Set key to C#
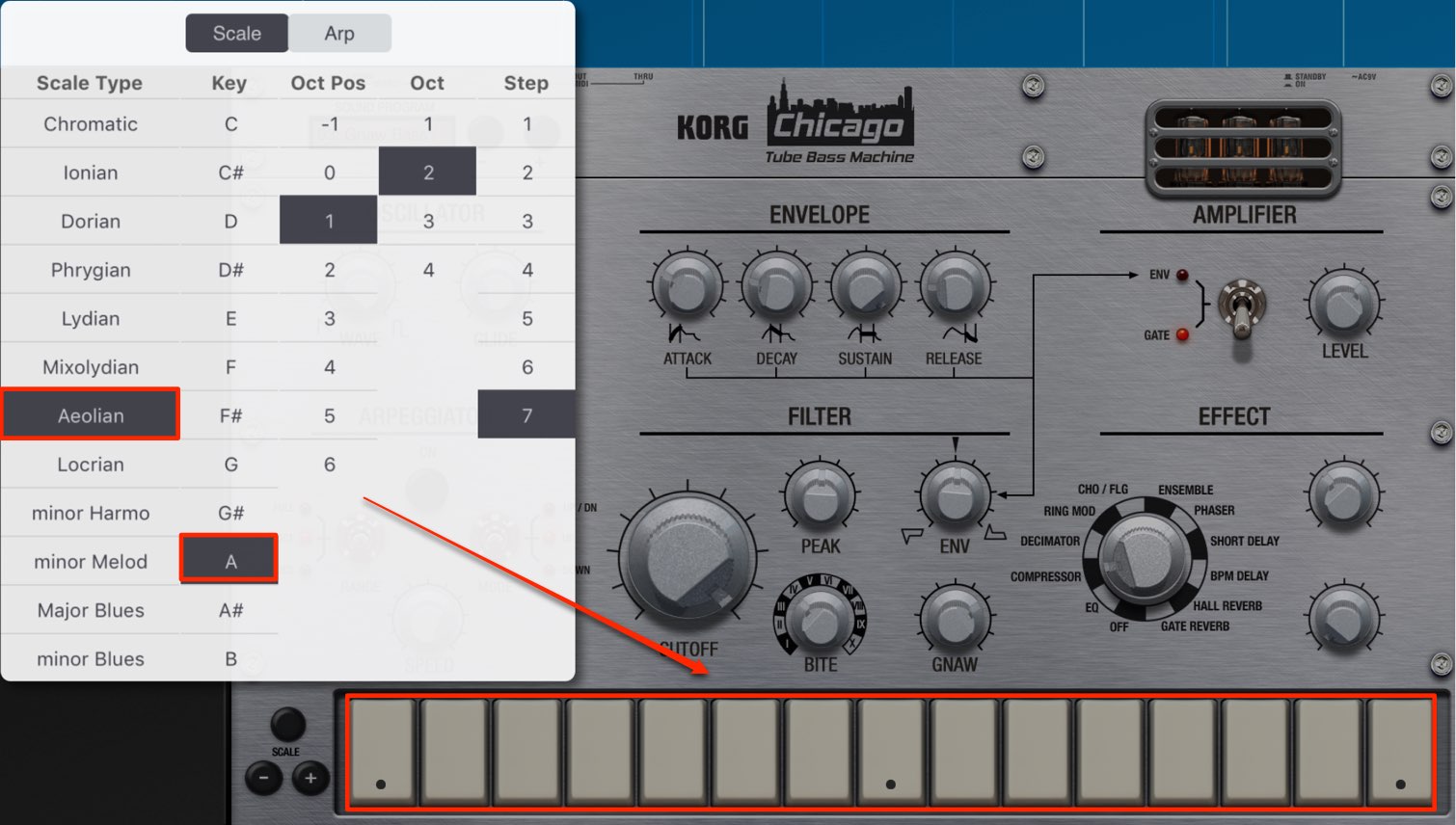This screenshot has height=825, width=1456. (230, 173)
